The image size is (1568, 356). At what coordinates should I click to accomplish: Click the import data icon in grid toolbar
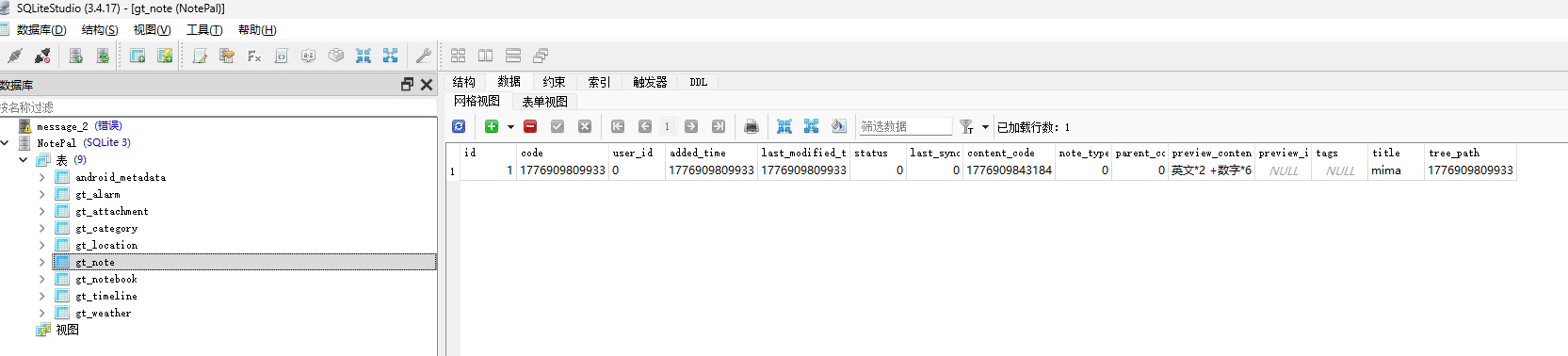click(784, 126)
